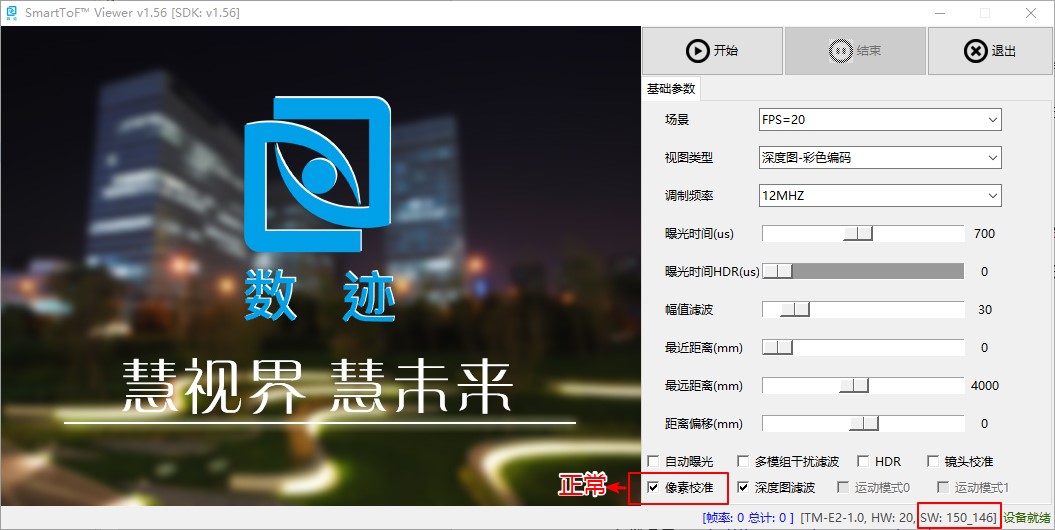Click the 运动模式1 checkbox
The image size is (1055, 530).
[x=943, y=488]
